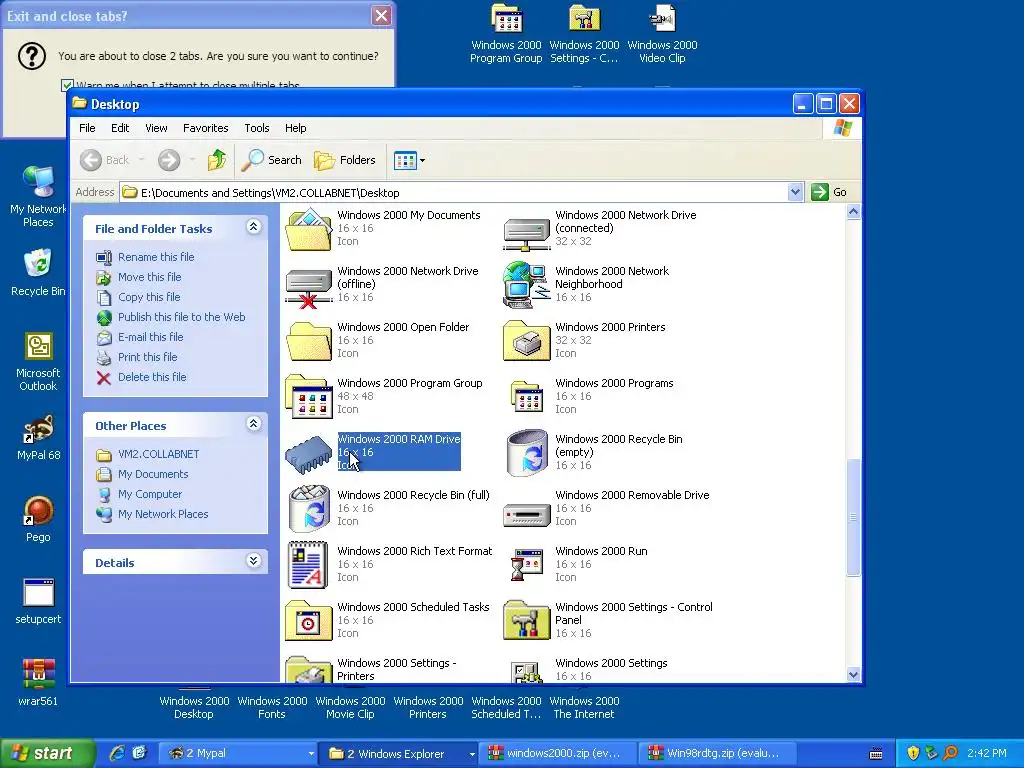Open the View menu
This screenshot has height=768, width=1024.
155,128
